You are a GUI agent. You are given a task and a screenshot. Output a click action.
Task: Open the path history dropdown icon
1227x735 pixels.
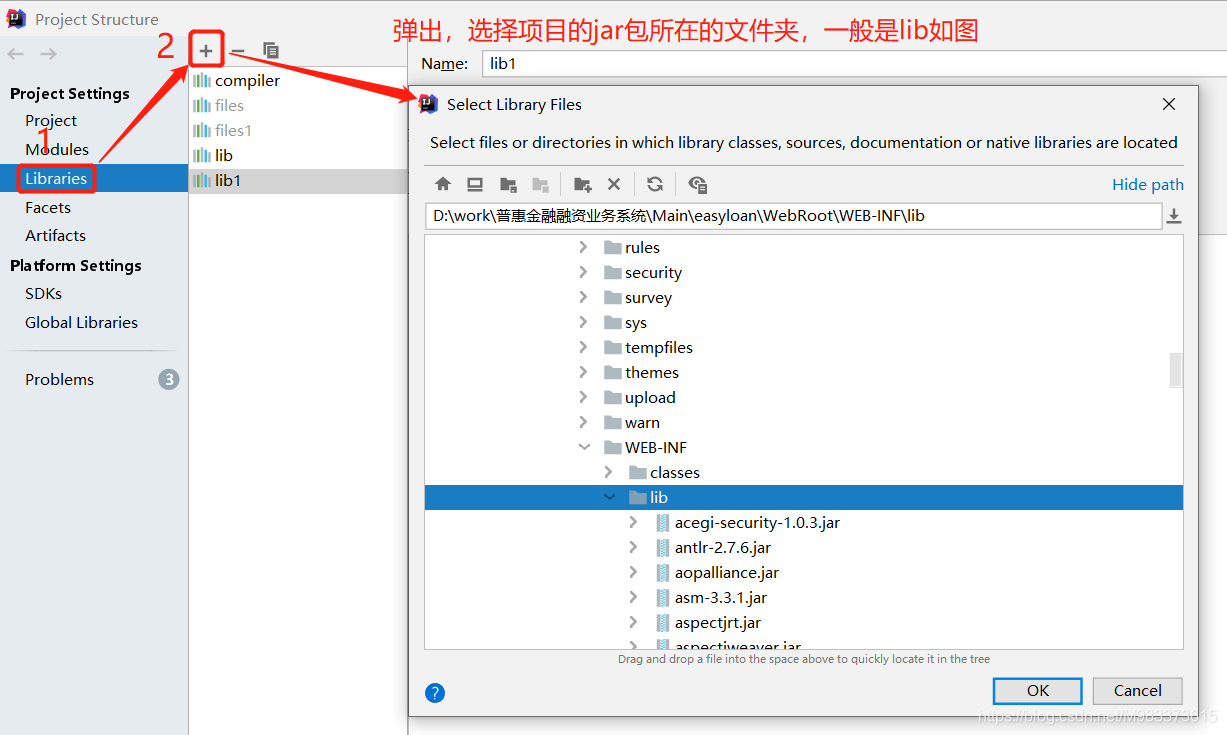coord(1174,216)
